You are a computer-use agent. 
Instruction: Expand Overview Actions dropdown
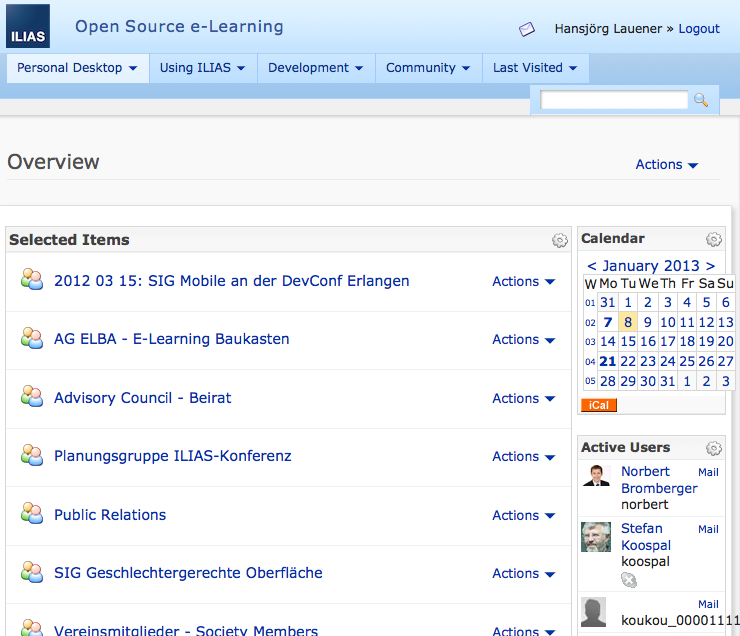tap(667, 165)
